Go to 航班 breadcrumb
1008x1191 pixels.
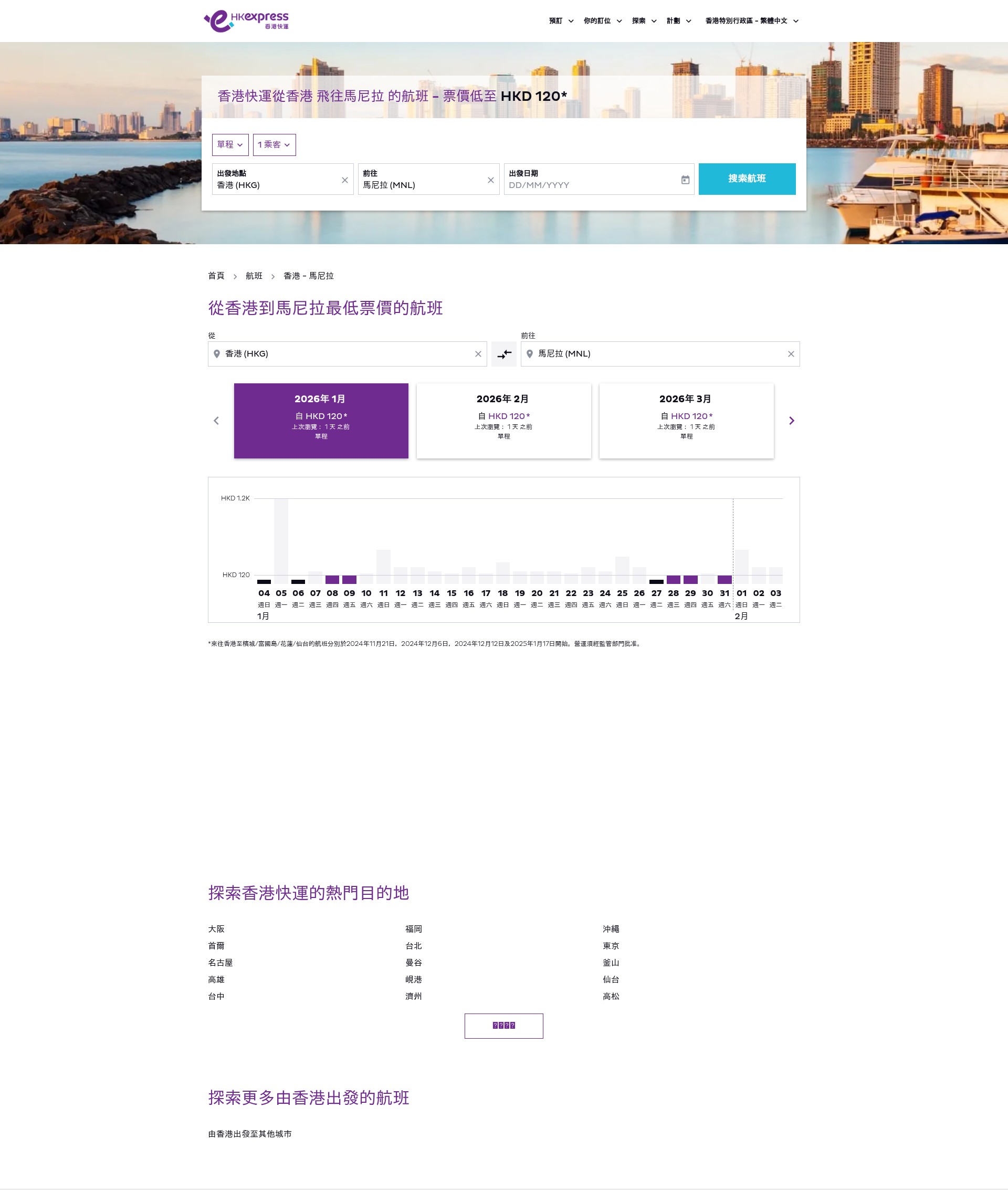pyautogui.click(x=254, y=276)
